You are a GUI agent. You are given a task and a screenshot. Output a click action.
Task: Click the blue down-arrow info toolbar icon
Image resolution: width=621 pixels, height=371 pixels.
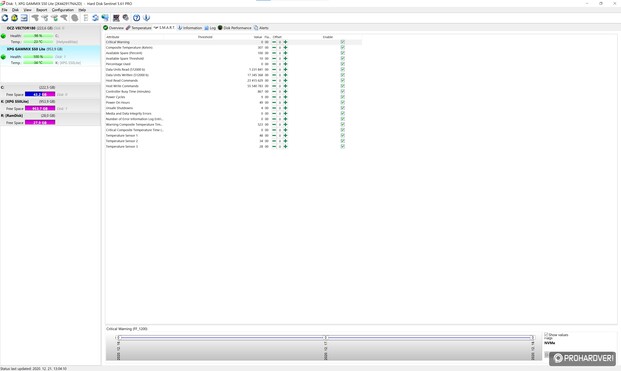[x=147, y=18]
